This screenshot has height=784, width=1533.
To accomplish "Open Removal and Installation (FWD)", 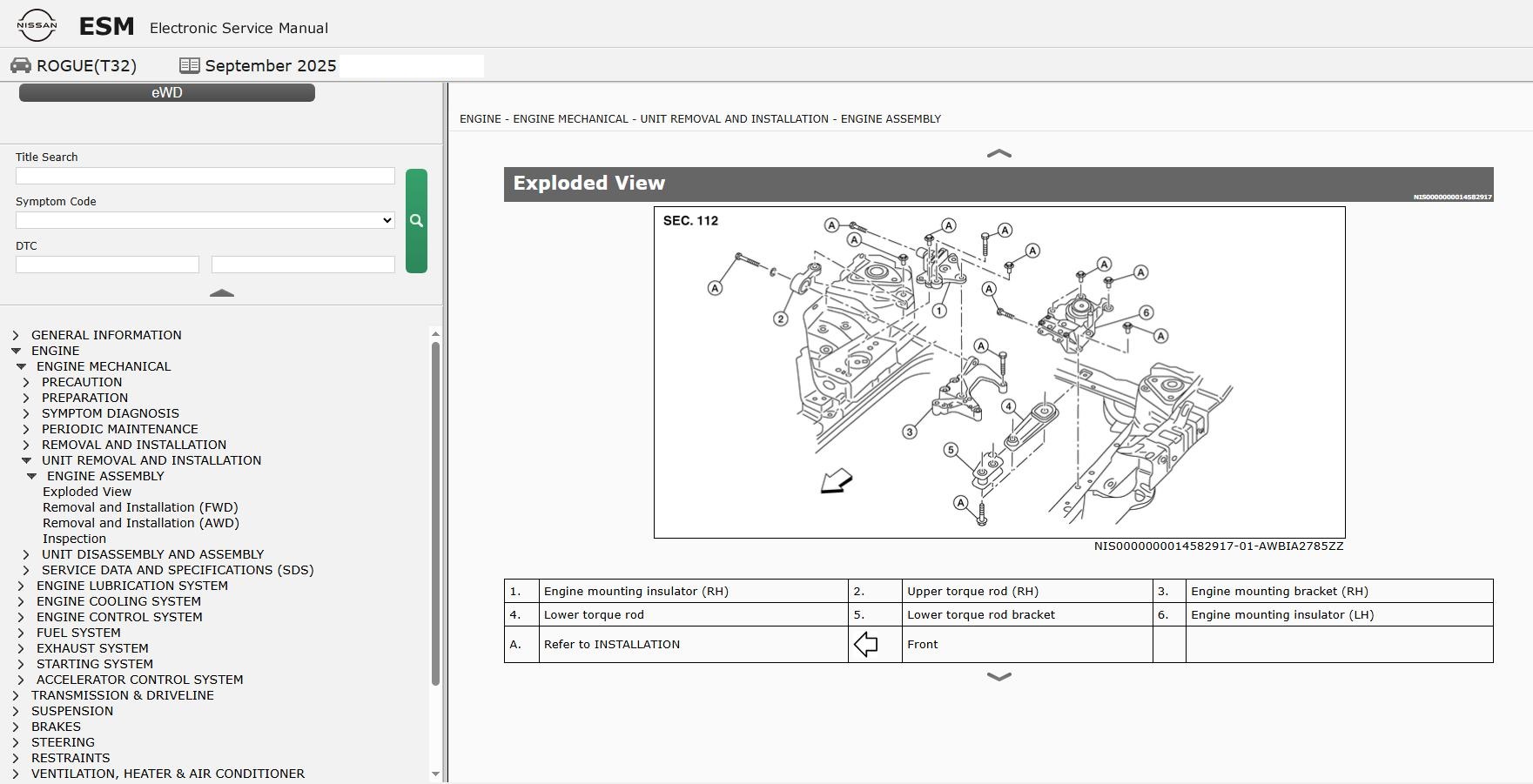I will click(x=140, y=507).
